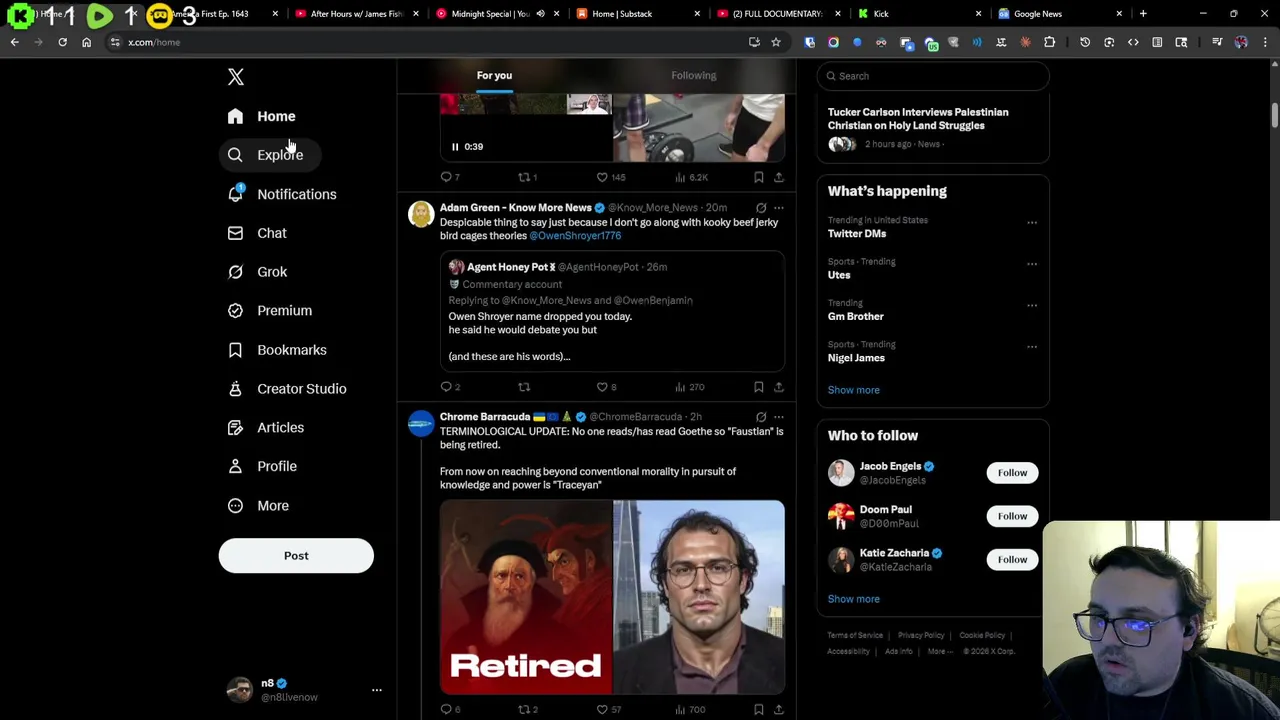Open the Retired image in Chrome Barracuda's post
Image resolution: width=1280 pixels, height=720 pixels.
click(x=526, y=597)
